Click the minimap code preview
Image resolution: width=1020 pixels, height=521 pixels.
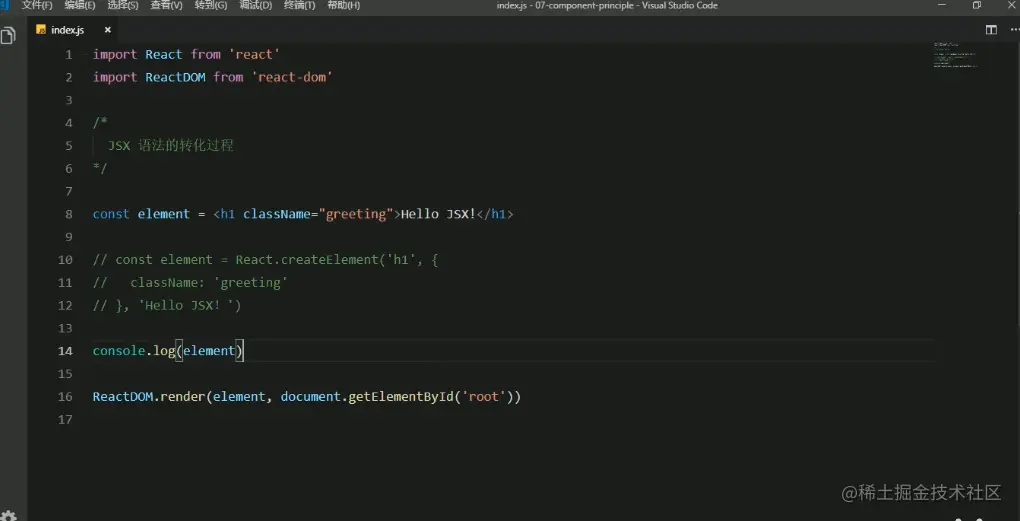[x=955, y=56]
